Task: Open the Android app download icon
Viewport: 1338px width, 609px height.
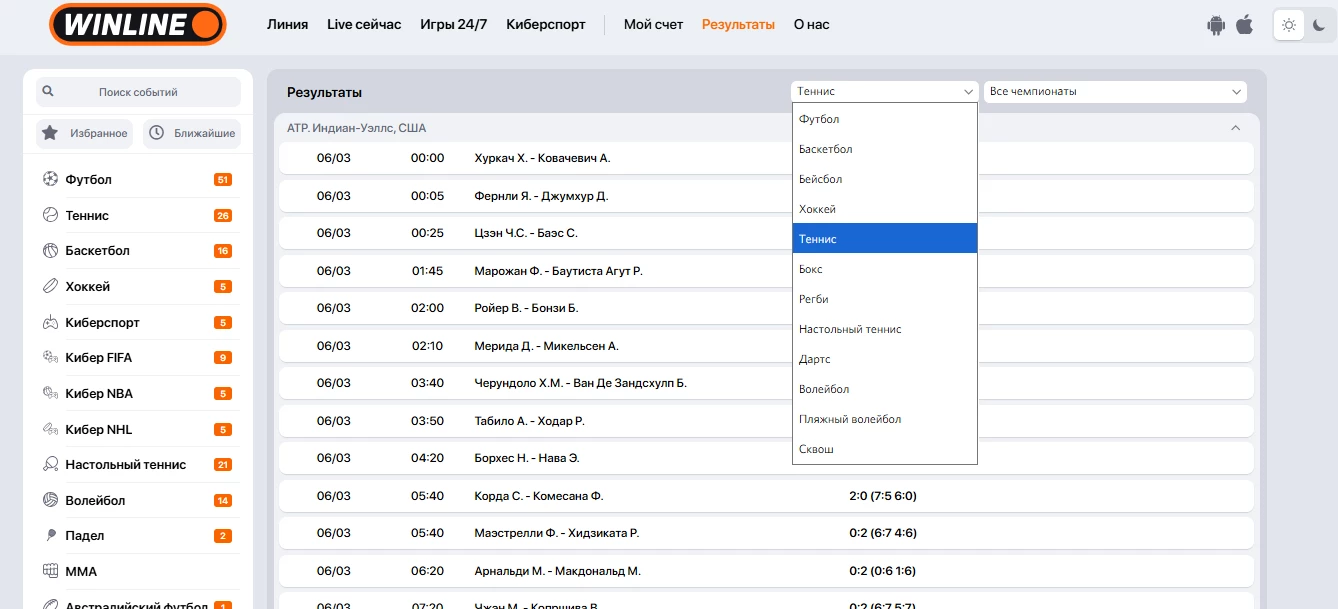Action: (x=1216, y=25)
